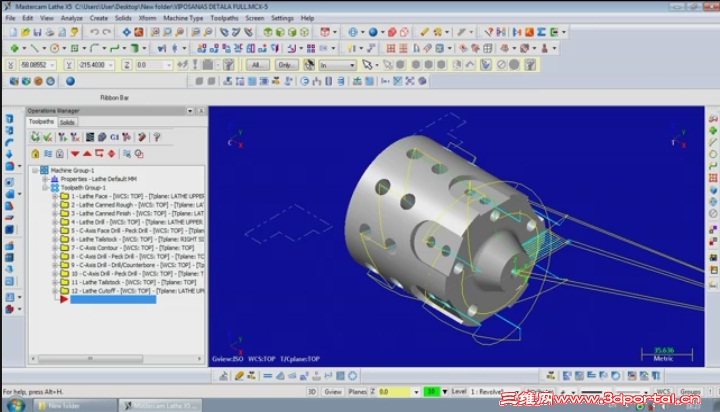Click the Analyze question-mark icon
Image resolution: width=720 pixels, height=412 pixels.
click(x=489, y=32)
